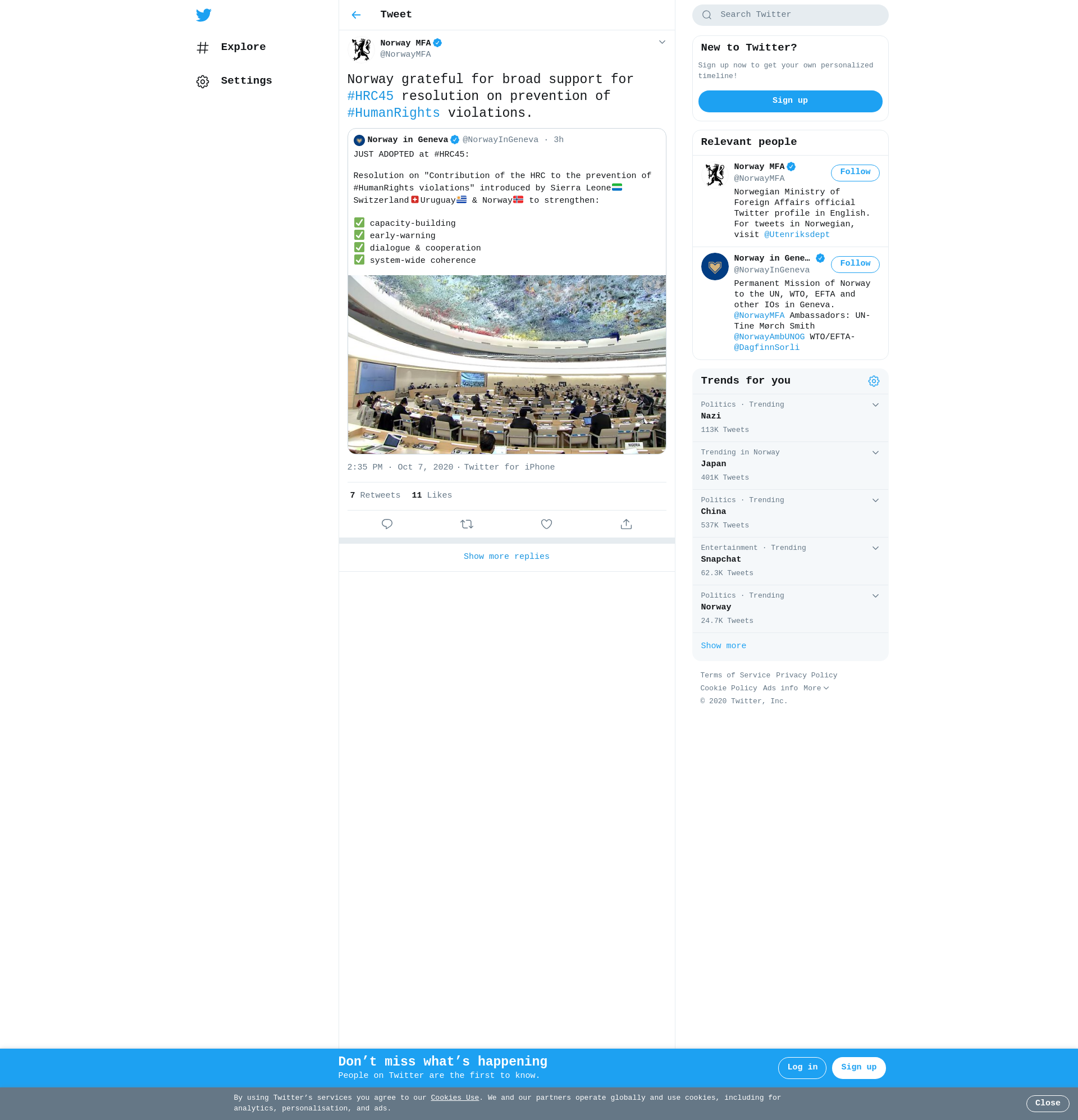Image resolution: width=1078 pixels, height=1120 pixels.
Task: Open the tweet options chevron menu
Action: point(662,42)
